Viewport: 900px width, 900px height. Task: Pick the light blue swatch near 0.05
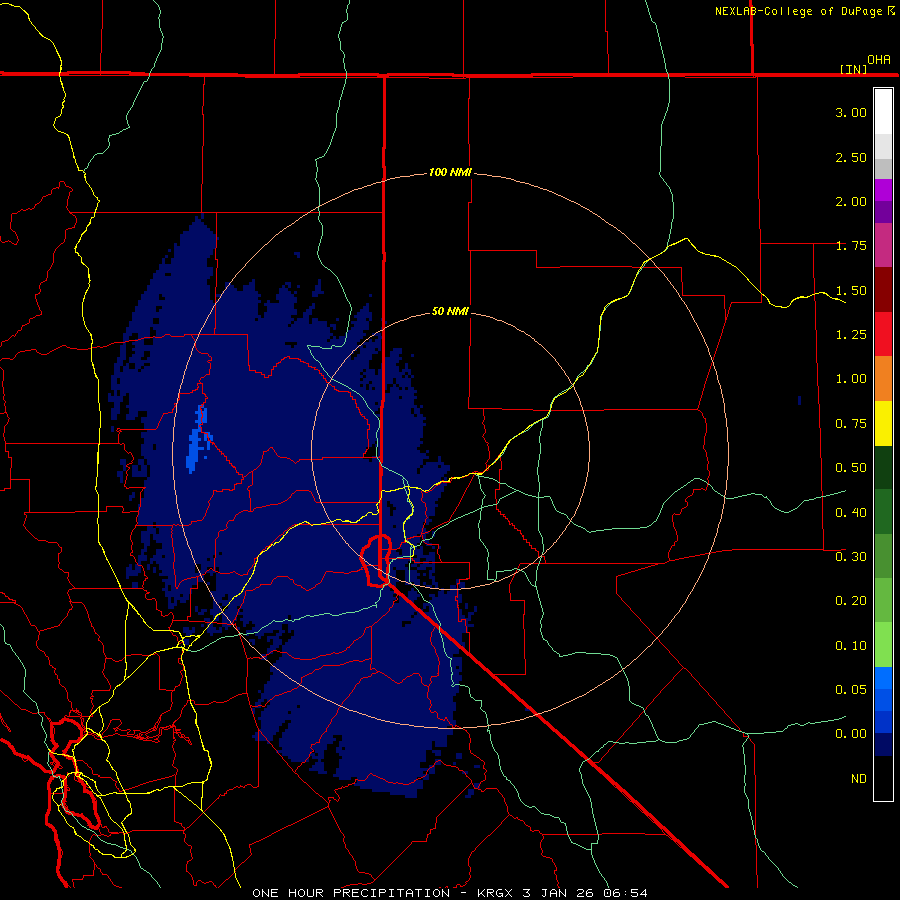click(x=883, y=678)
